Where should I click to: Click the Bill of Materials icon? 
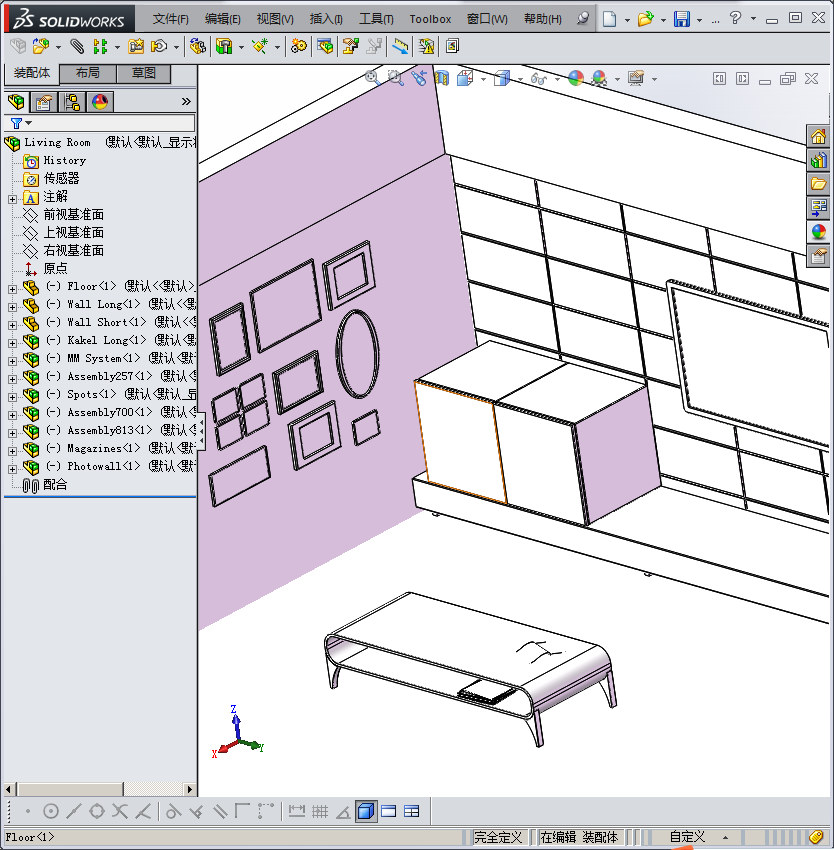point(325,47)
